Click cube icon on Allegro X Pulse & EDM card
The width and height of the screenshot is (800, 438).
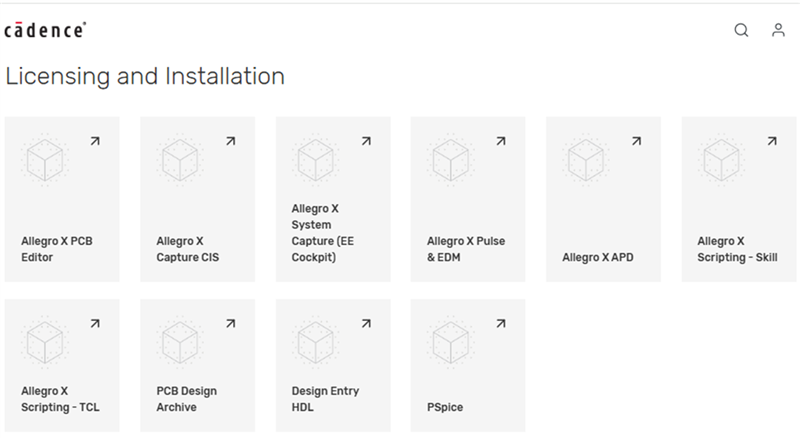pyautogui.click(x=451, y=160)
